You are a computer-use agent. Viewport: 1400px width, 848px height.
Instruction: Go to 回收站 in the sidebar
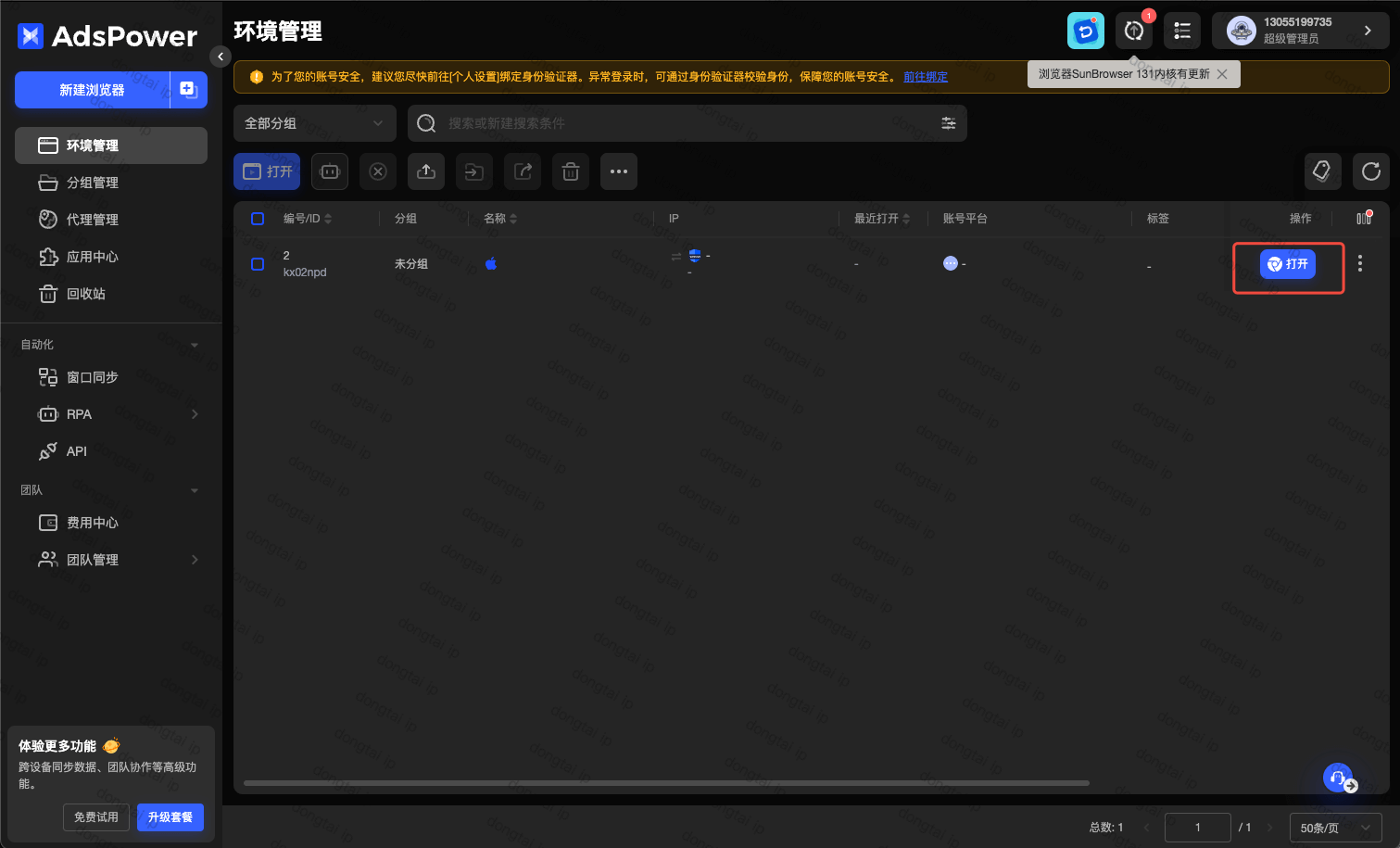click(86, 294)
